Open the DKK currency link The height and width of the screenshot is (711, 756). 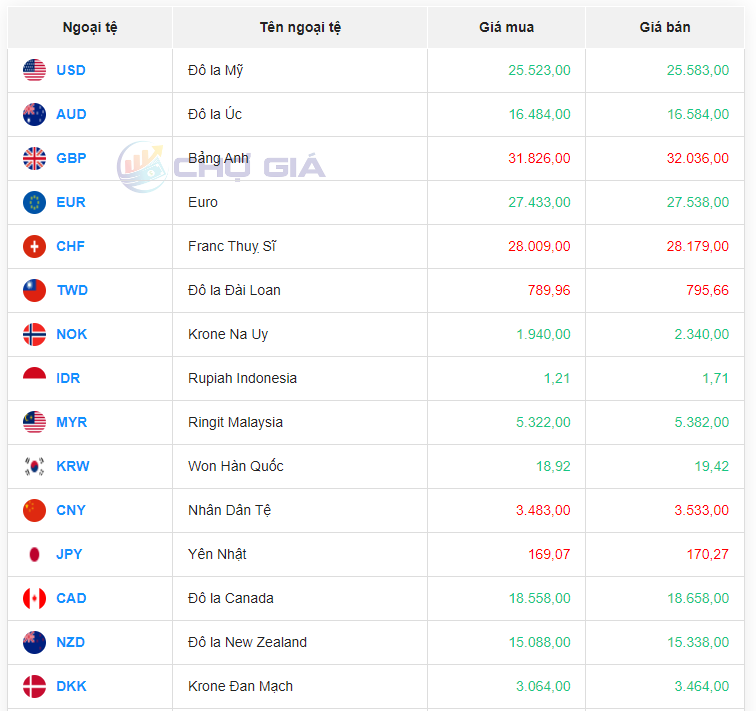pos(71,686)
